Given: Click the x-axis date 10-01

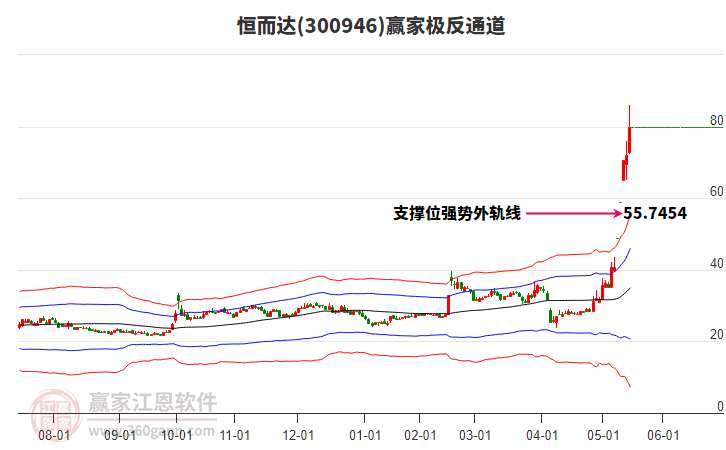Looking at the screenshot, I should click(176, 436).
